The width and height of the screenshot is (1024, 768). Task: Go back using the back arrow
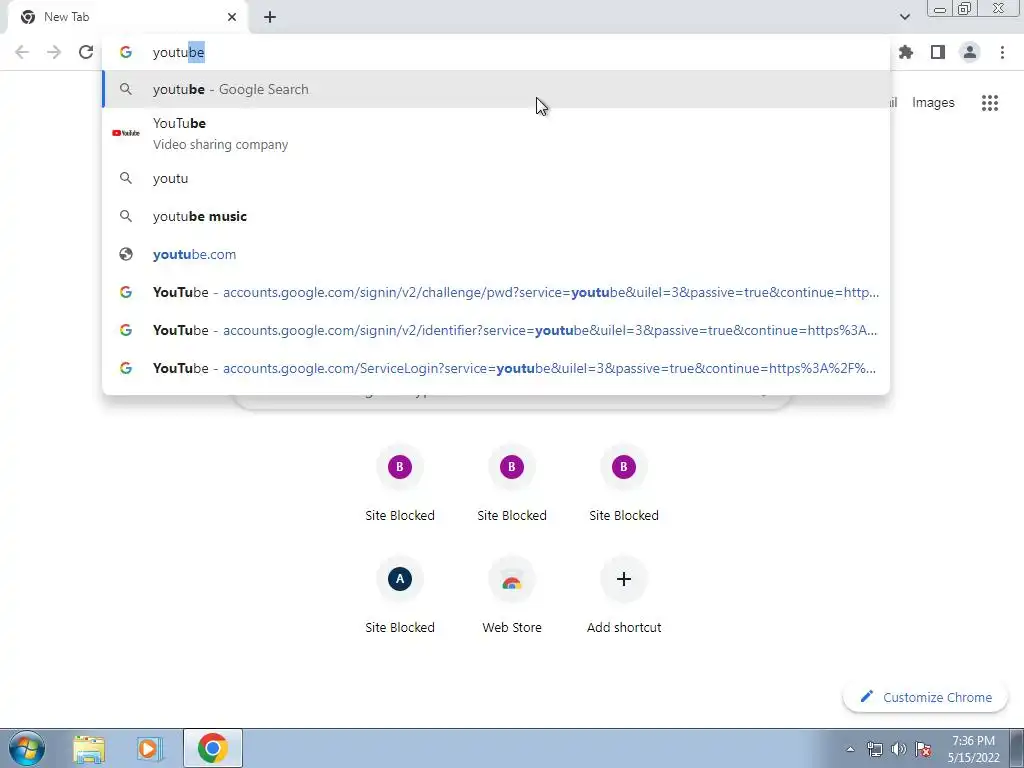22,52
